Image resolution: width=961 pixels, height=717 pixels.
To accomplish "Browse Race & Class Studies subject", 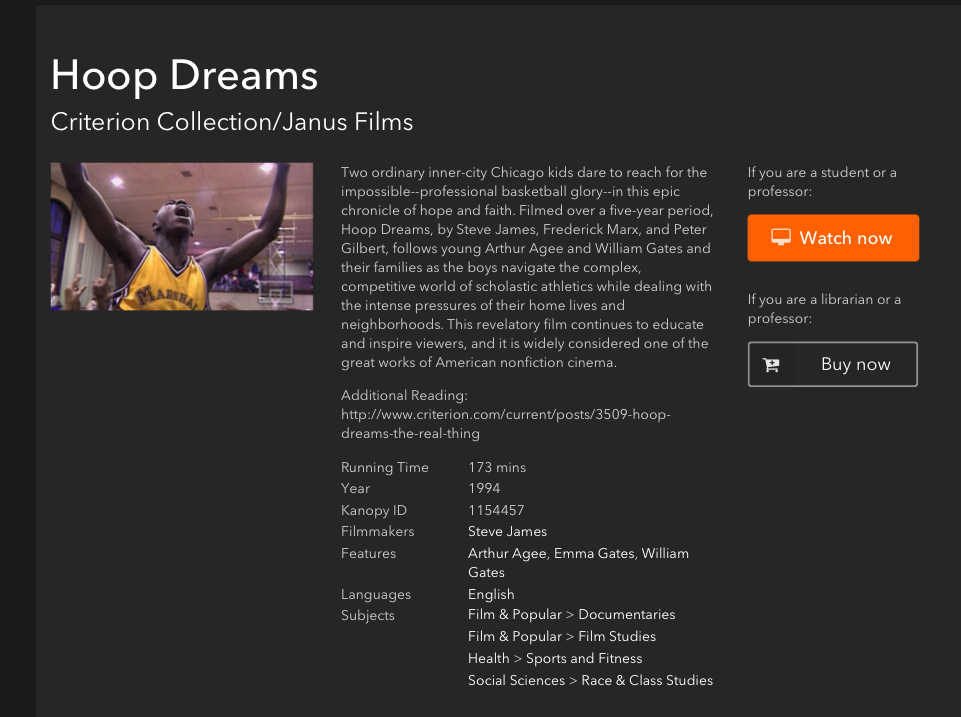I will 647,680.
